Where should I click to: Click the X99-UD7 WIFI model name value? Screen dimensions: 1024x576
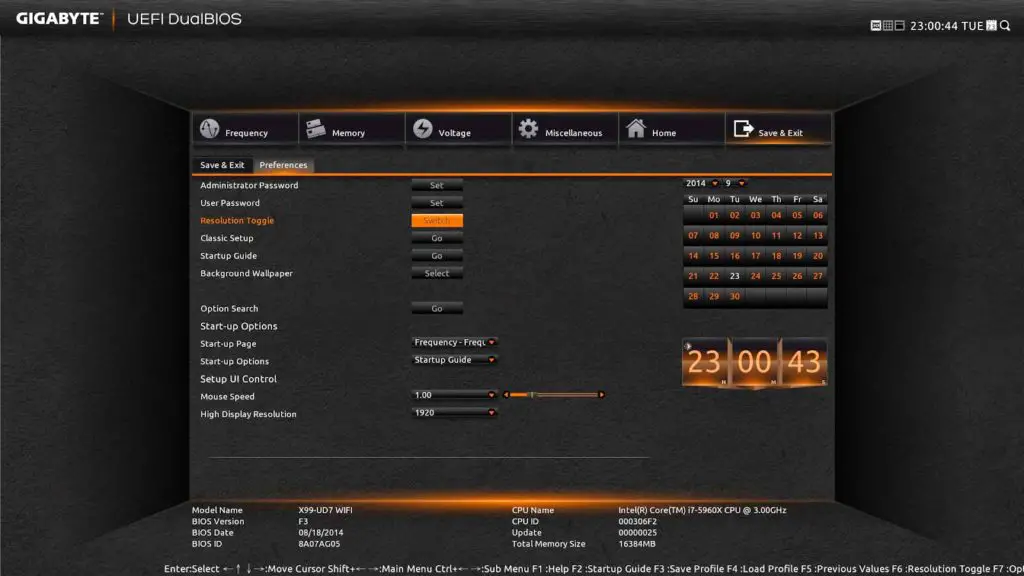pyautogui.click(x=325, y=510)
